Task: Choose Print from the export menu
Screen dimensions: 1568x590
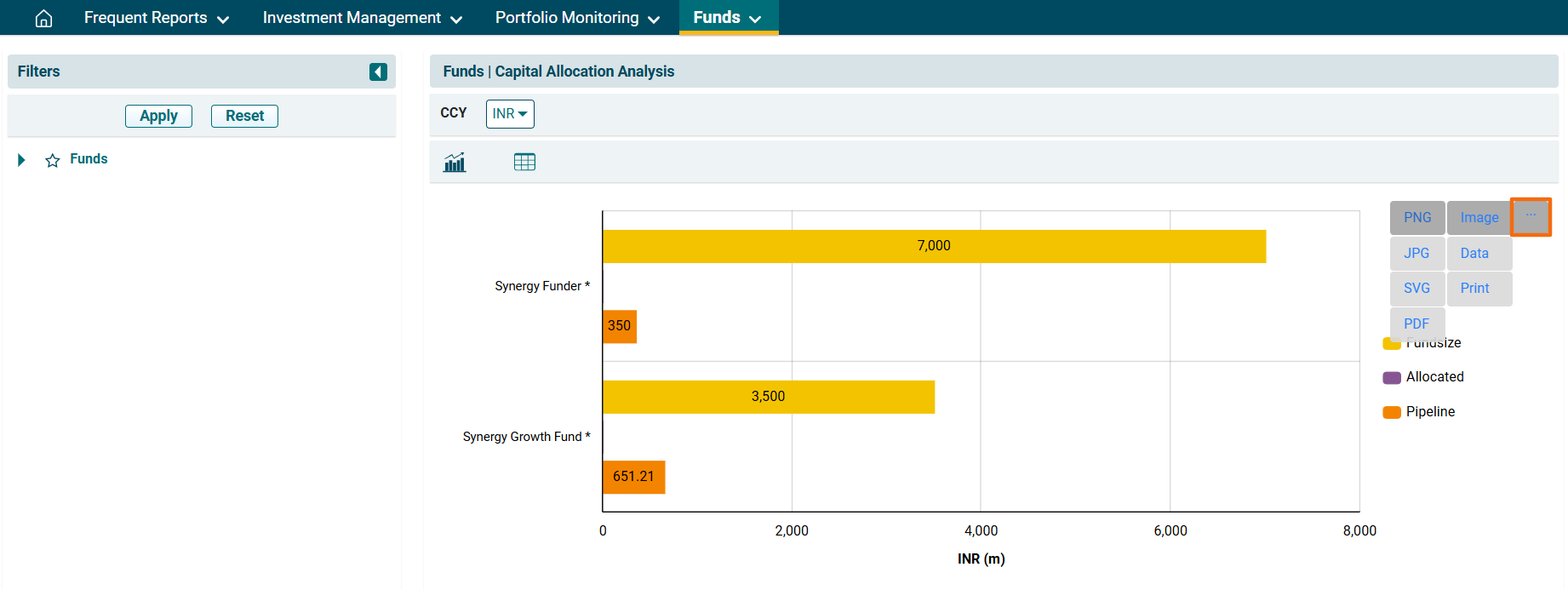Action: [x=1475, y=289]
